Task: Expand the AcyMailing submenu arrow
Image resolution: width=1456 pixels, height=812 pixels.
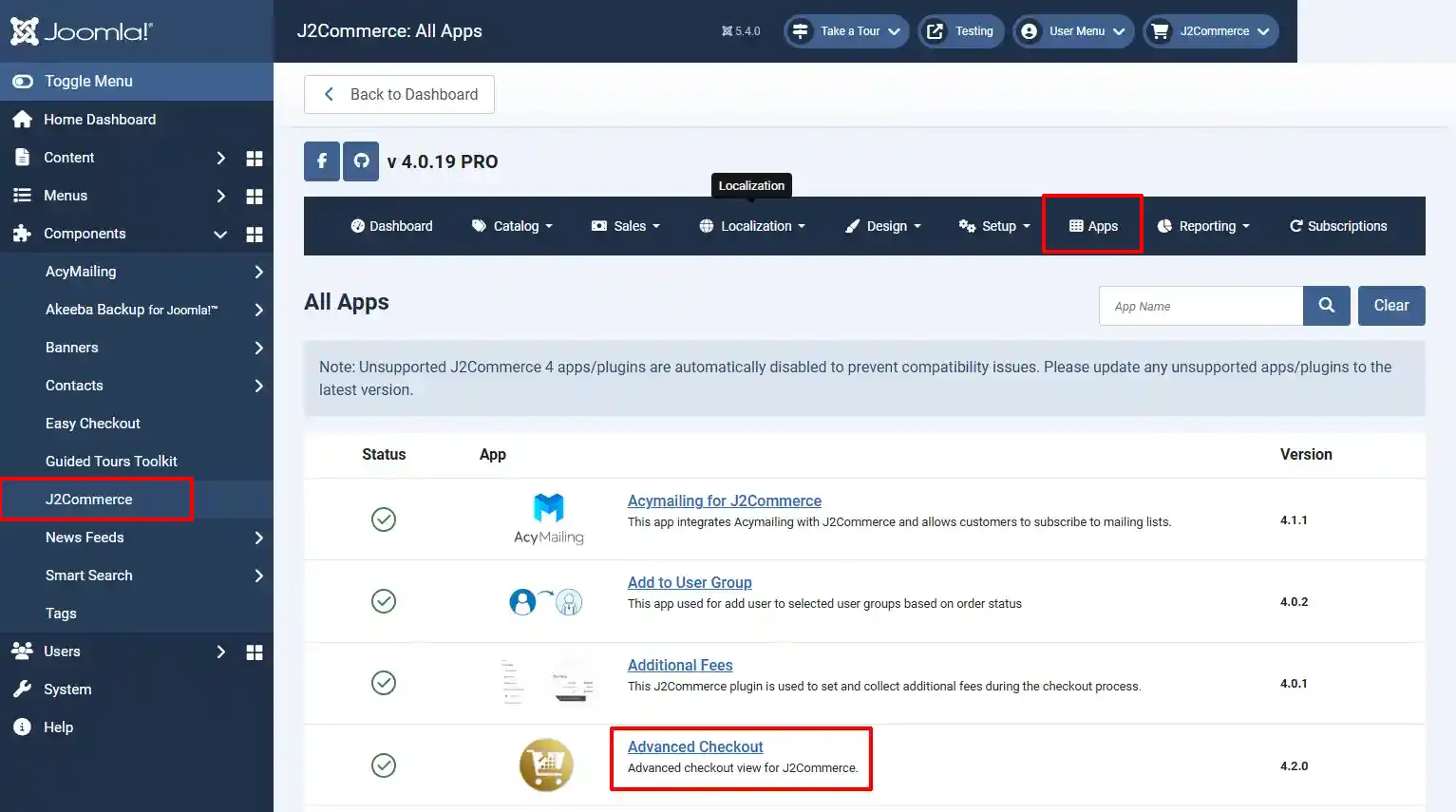Action: pos(258,272)
